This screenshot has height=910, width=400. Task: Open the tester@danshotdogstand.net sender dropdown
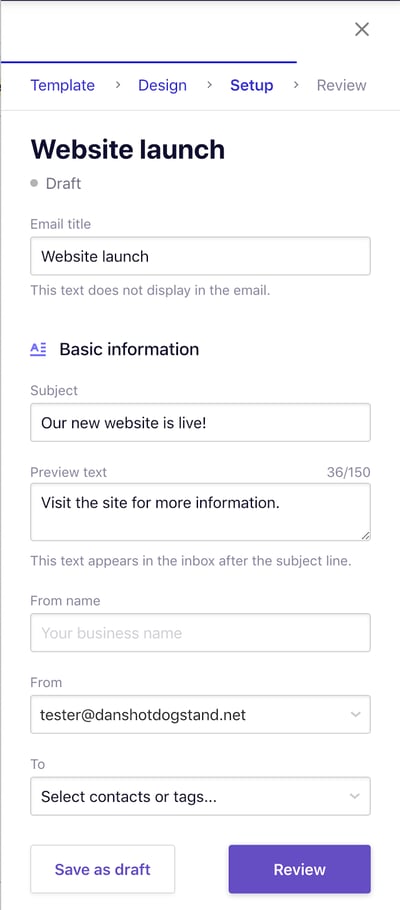tap(200, 714)
